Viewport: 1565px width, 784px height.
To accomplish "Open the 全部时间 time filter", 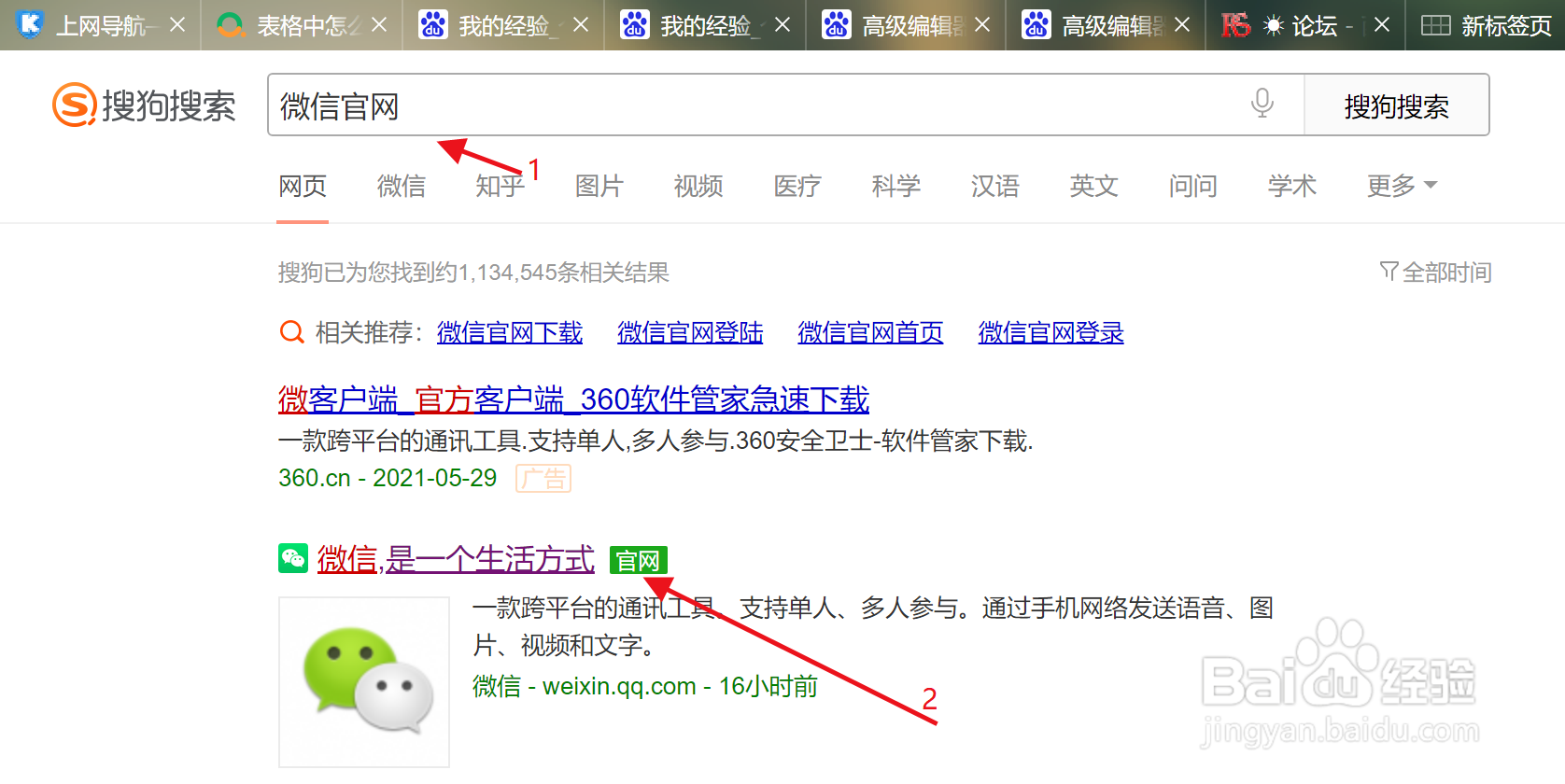I will click(x=1436, y=272).
